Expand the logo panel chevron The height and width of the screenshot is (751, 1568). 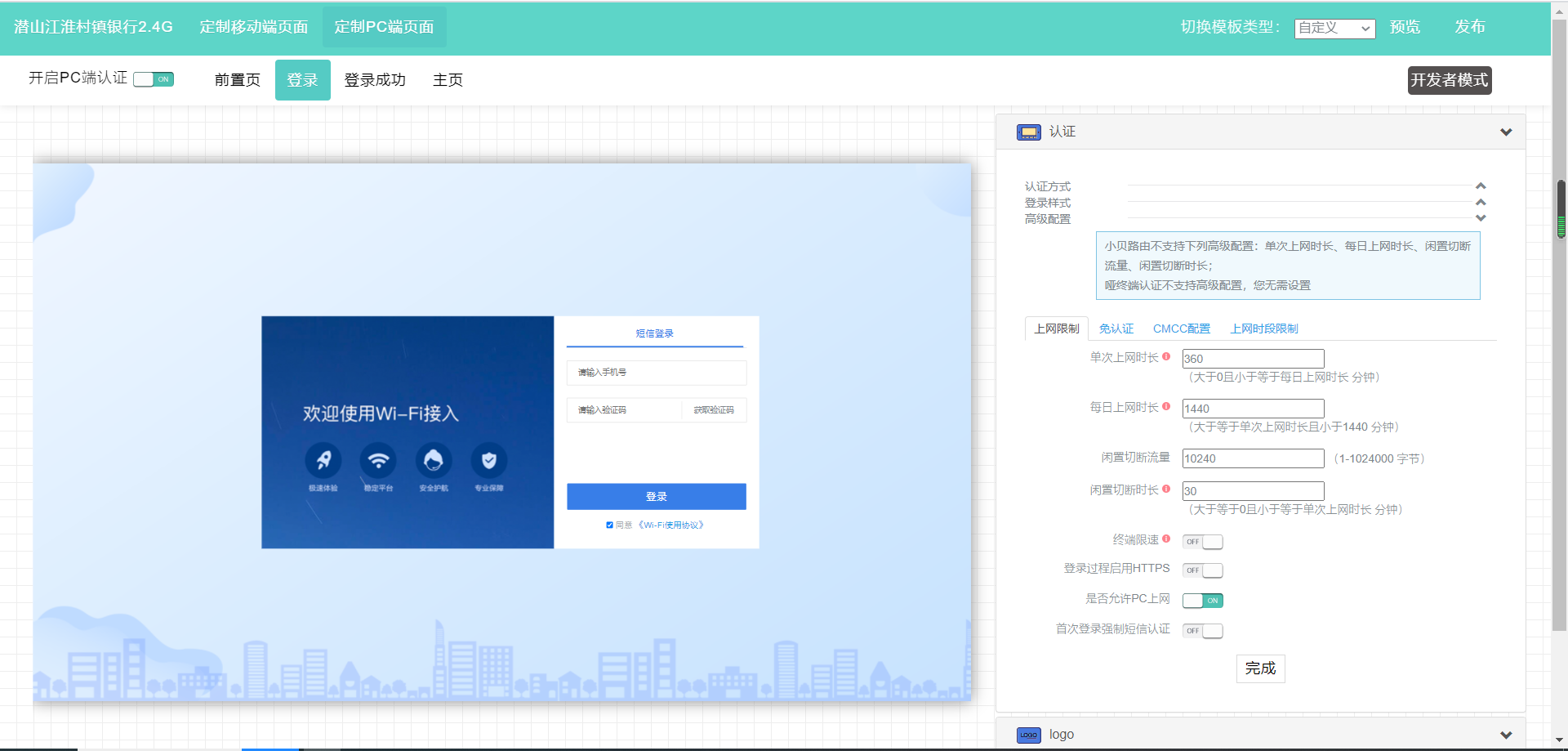click(x=1506, y=735)
